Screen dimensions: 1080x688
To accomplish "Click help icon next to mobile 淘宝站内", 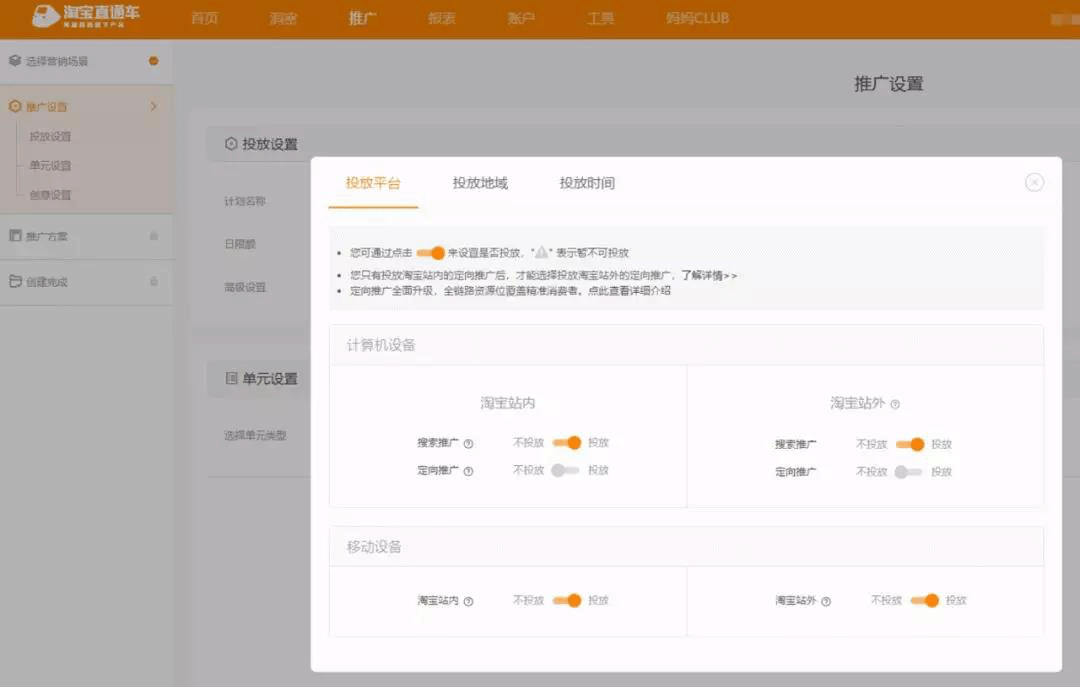I will (x=468, y=602).
